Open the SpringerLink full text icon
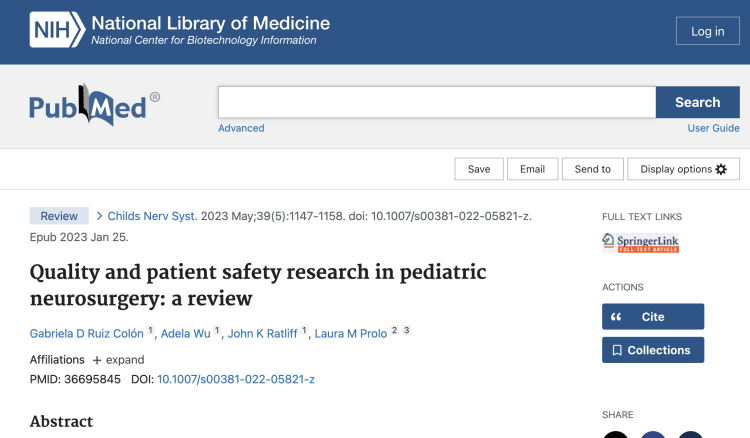750x438 pixels. pos(640,242)
